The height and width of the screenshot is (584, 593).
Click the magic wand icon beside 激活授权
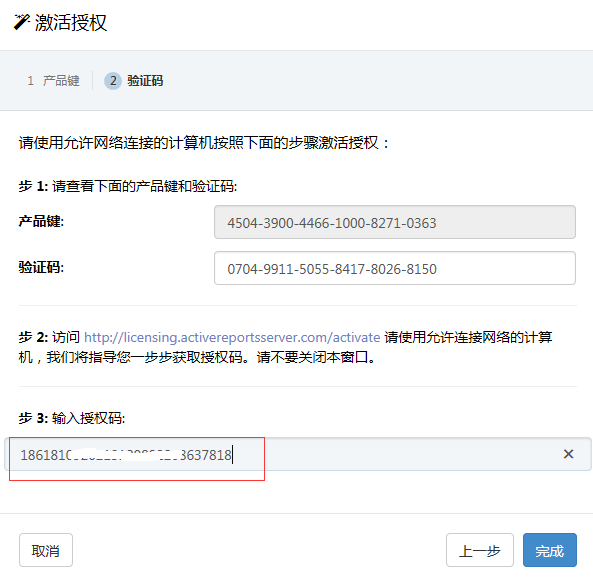pos(21,22)
